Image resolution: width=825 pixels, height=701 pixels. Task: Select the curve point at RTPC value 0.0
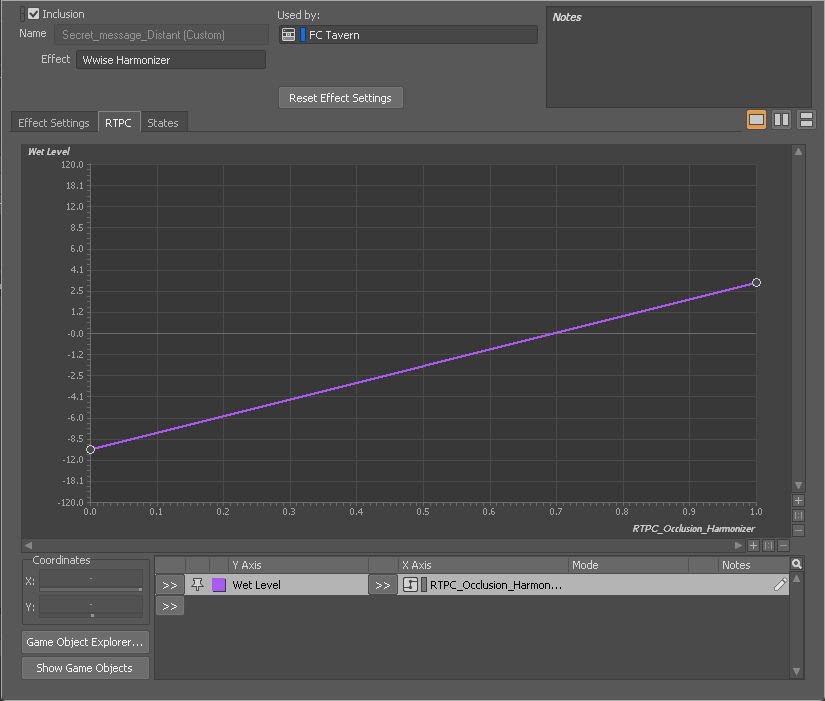point(90,449)
